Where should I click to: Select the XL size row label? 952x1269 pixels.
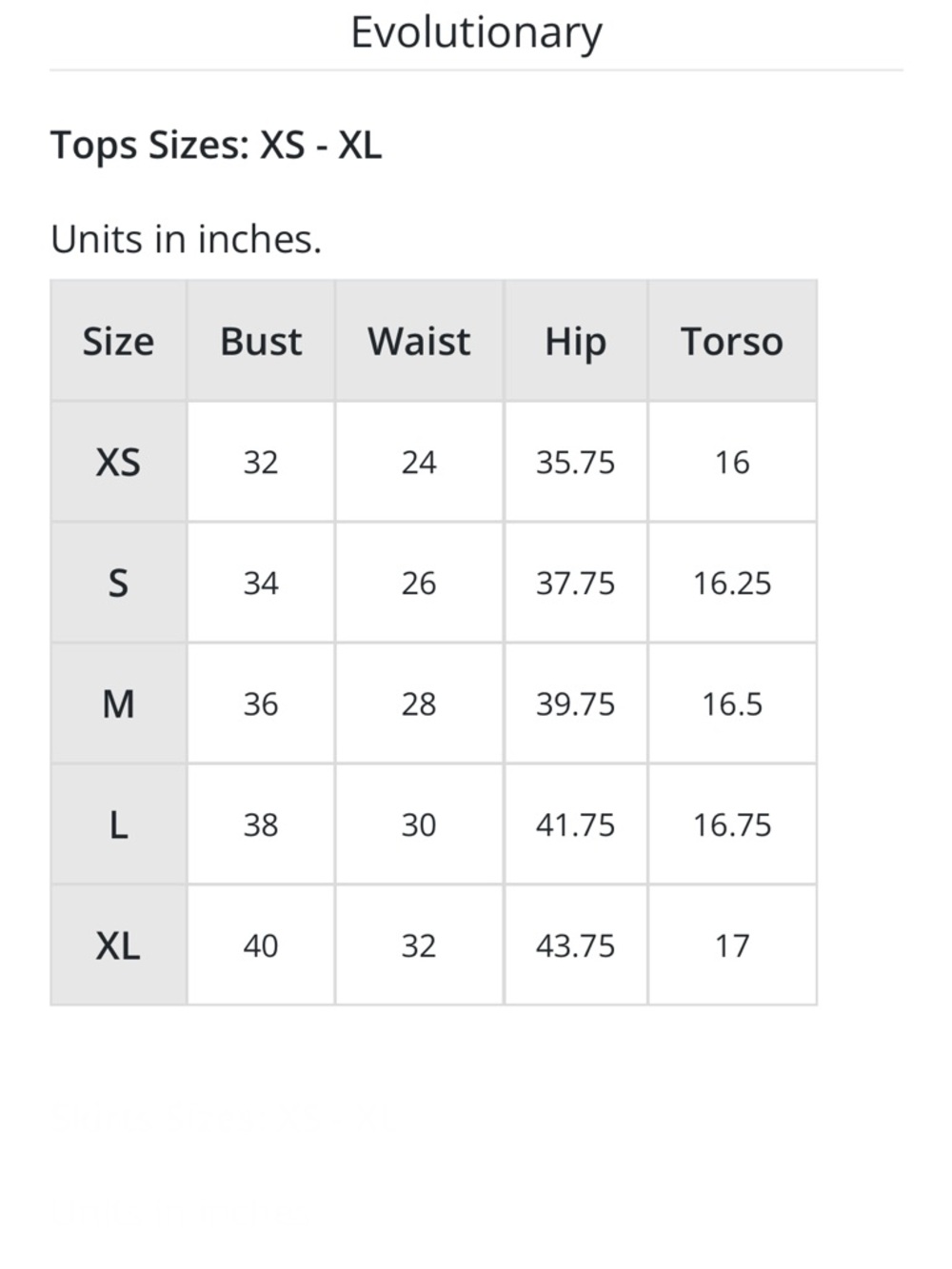pos(118,945)
